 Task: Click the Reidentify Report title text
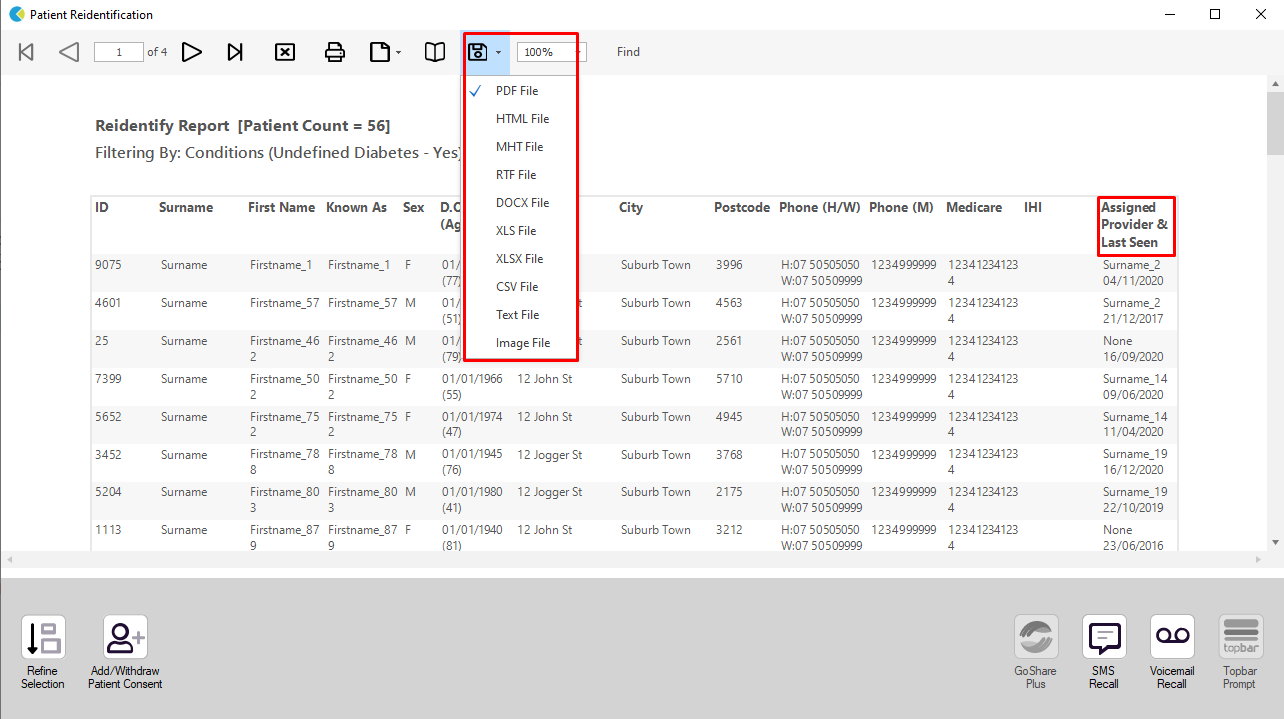(x=243, y=126)
